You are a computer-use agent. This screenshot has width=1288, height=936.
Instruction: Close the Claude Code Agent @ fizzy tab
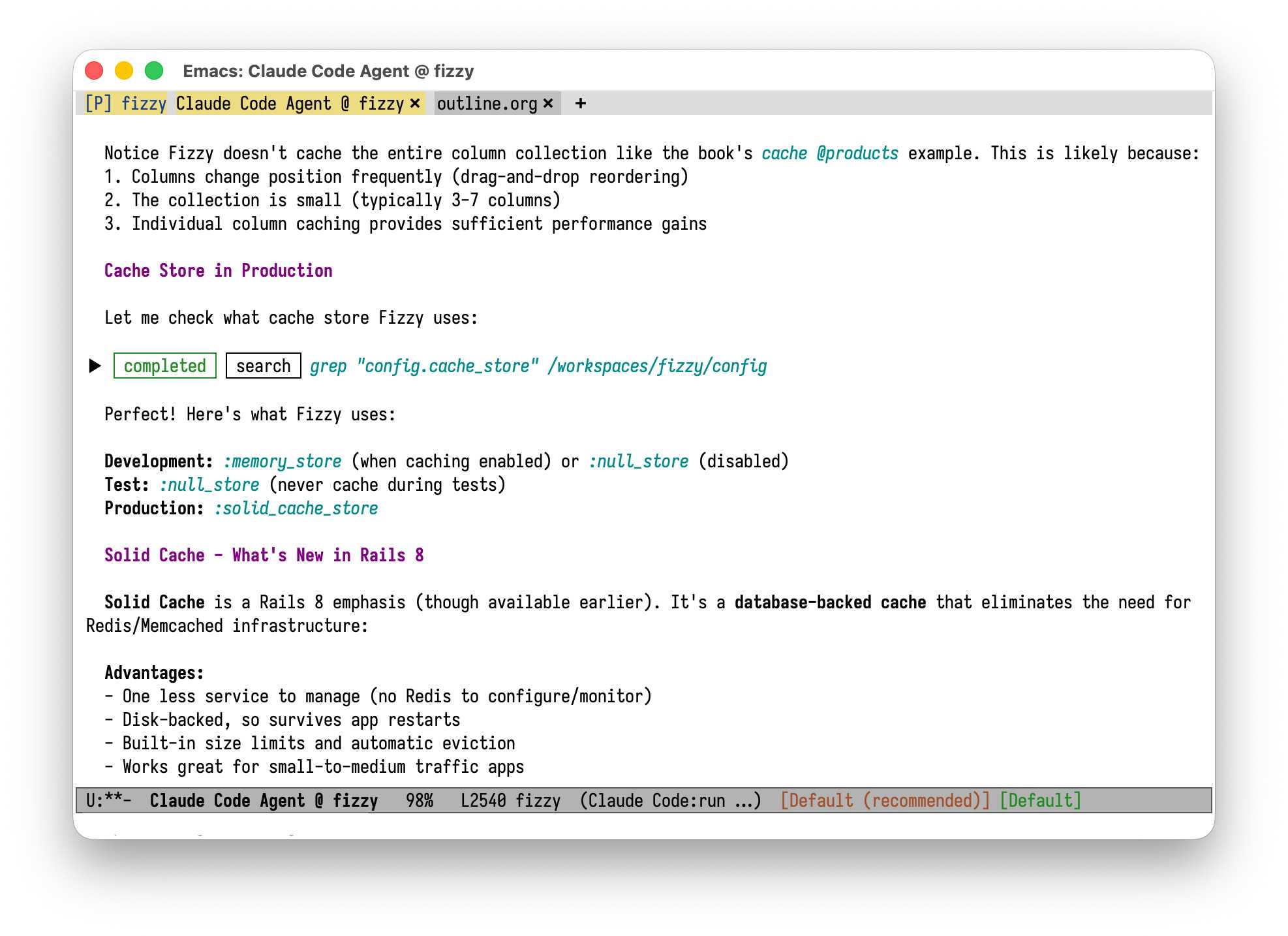pyautogui.click(x=415, y=103)
